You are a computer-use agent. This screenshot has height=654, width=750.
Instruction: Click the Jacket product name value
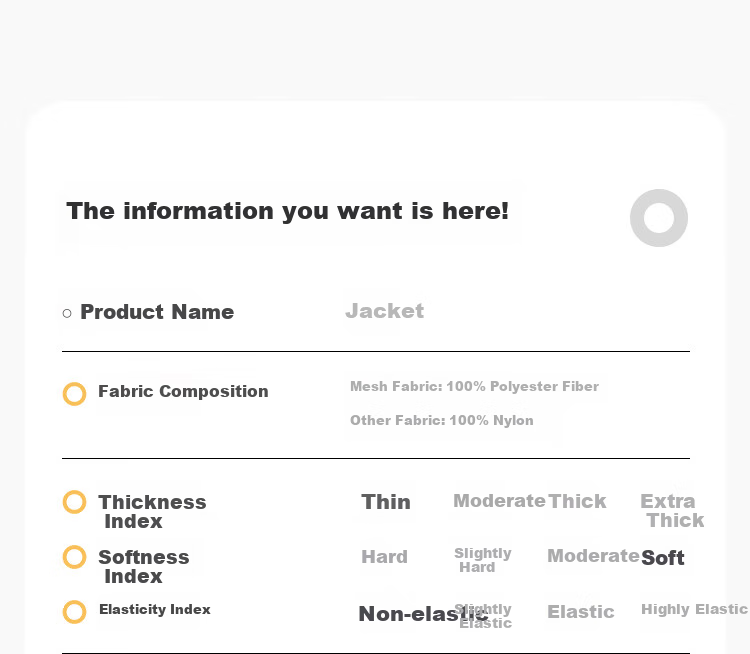pyautogui.click(x=385, y=311)
